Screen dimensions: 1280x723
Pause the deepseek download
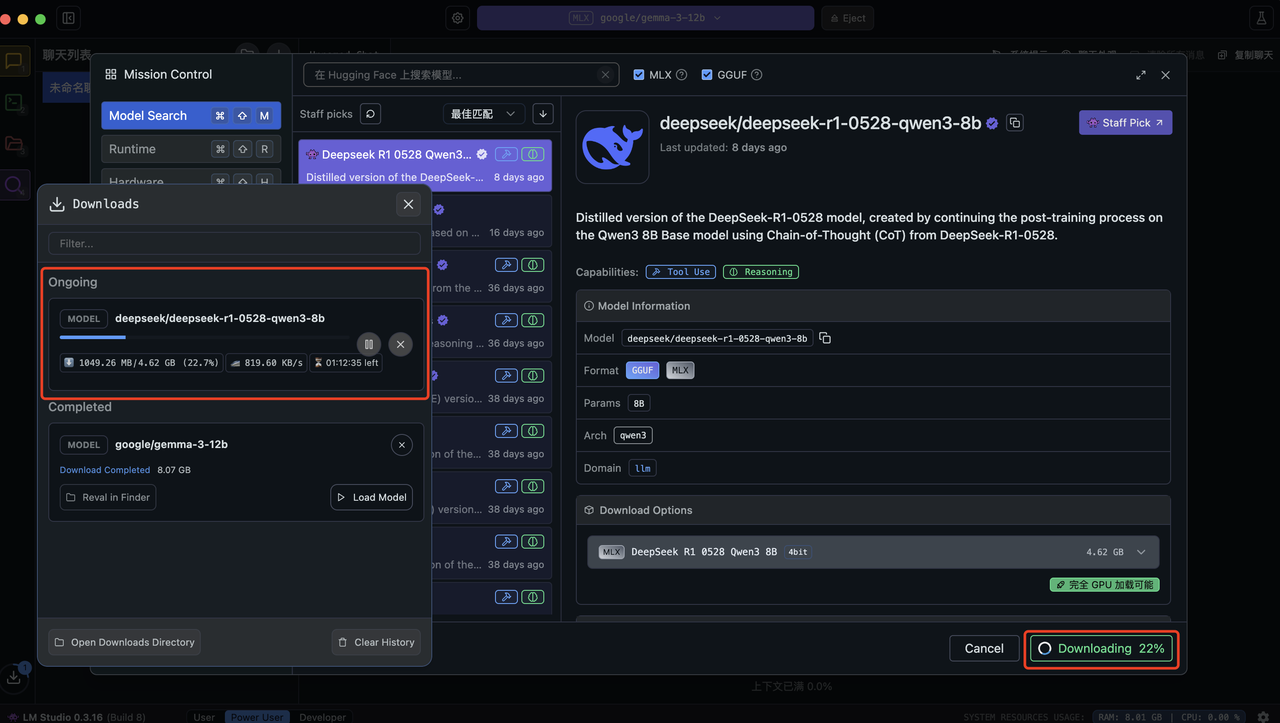[369, 344]
